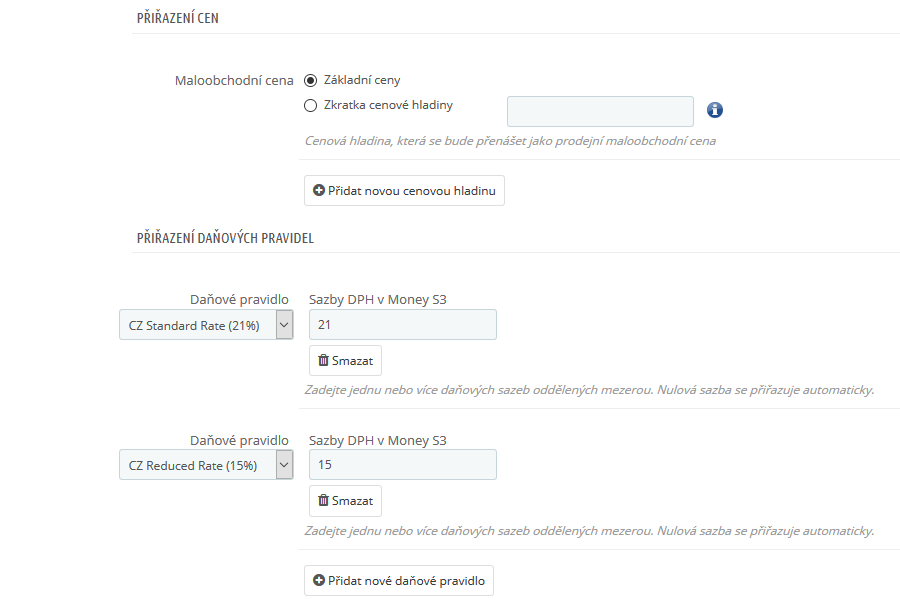The height and width of the screenshot is (600, 900).
Task: Click Daňové pravidlo label above Standard Rate dropdown
Action: click(x=239, y=299)
